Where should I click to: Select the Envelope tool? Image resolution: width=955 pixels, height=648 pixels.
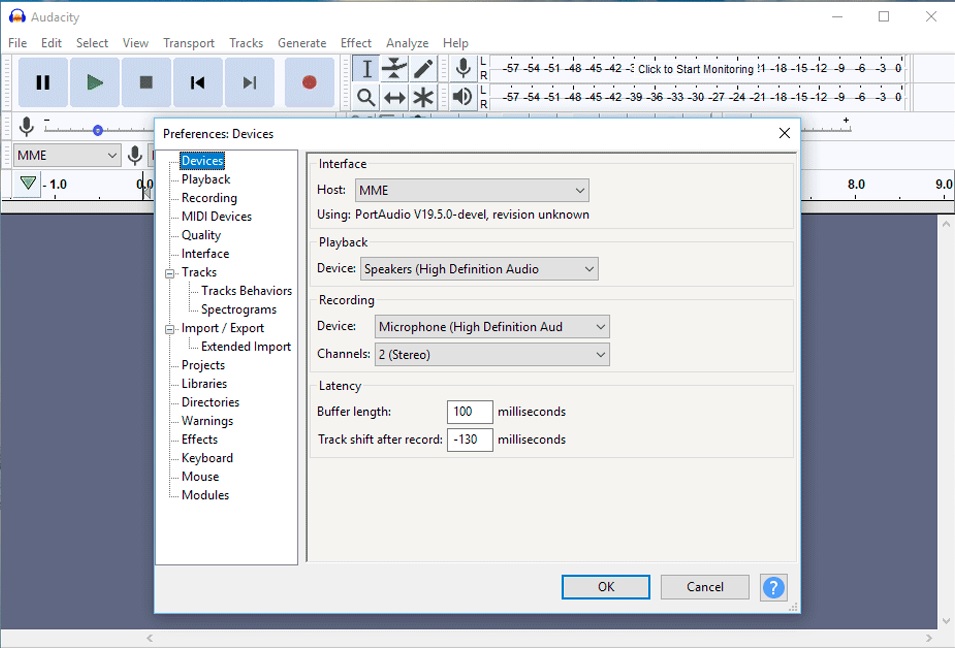click(395, 68)
